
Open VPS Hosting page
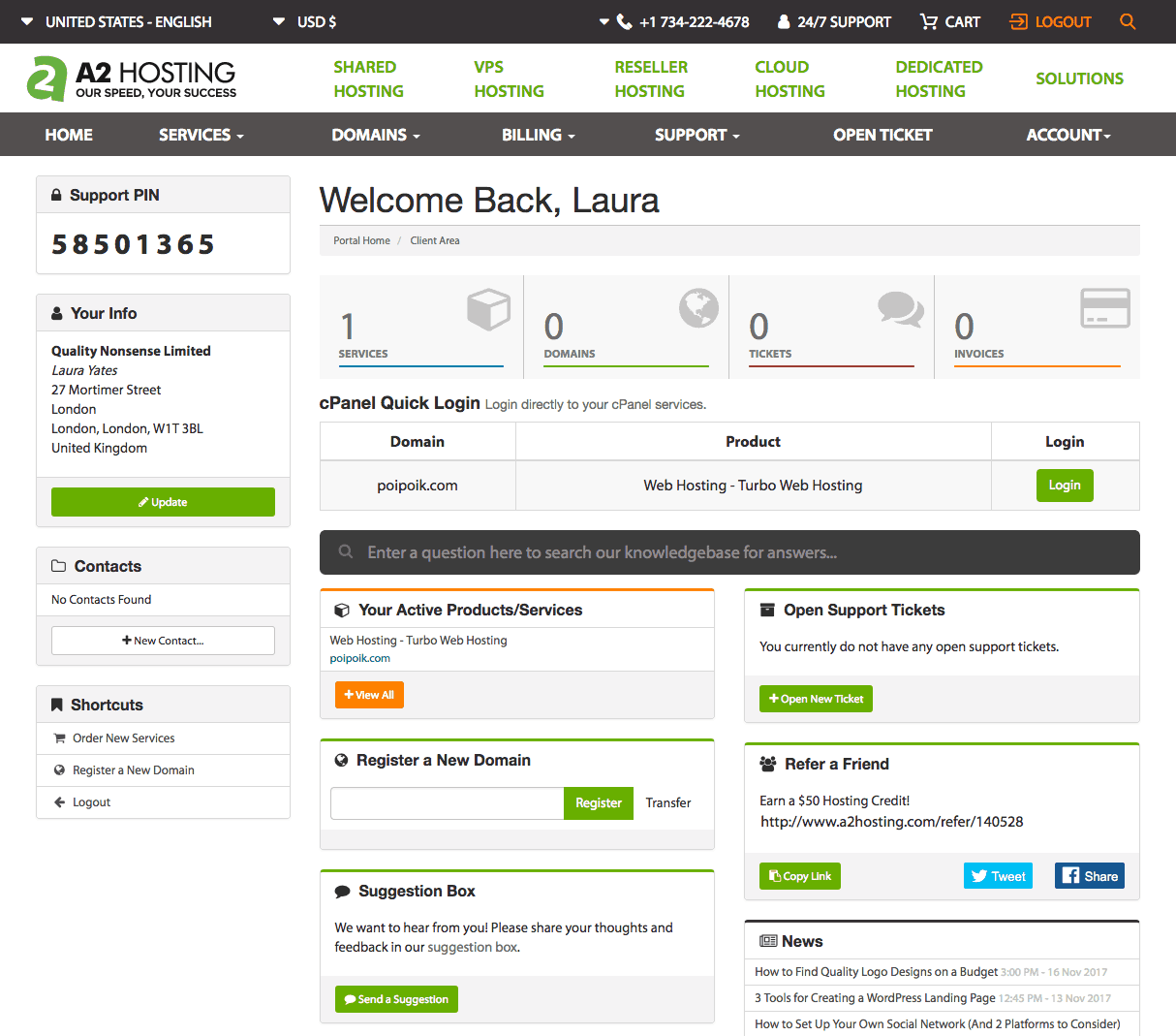pyautogui.click(x=509, y=78)
